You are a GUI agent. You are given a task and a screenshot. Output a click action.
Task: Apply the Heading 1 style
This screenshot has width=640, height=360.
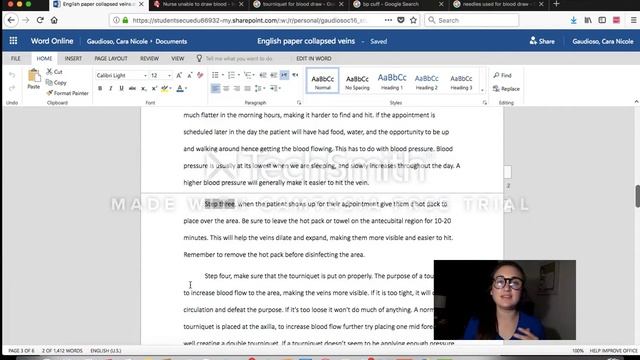392,81
